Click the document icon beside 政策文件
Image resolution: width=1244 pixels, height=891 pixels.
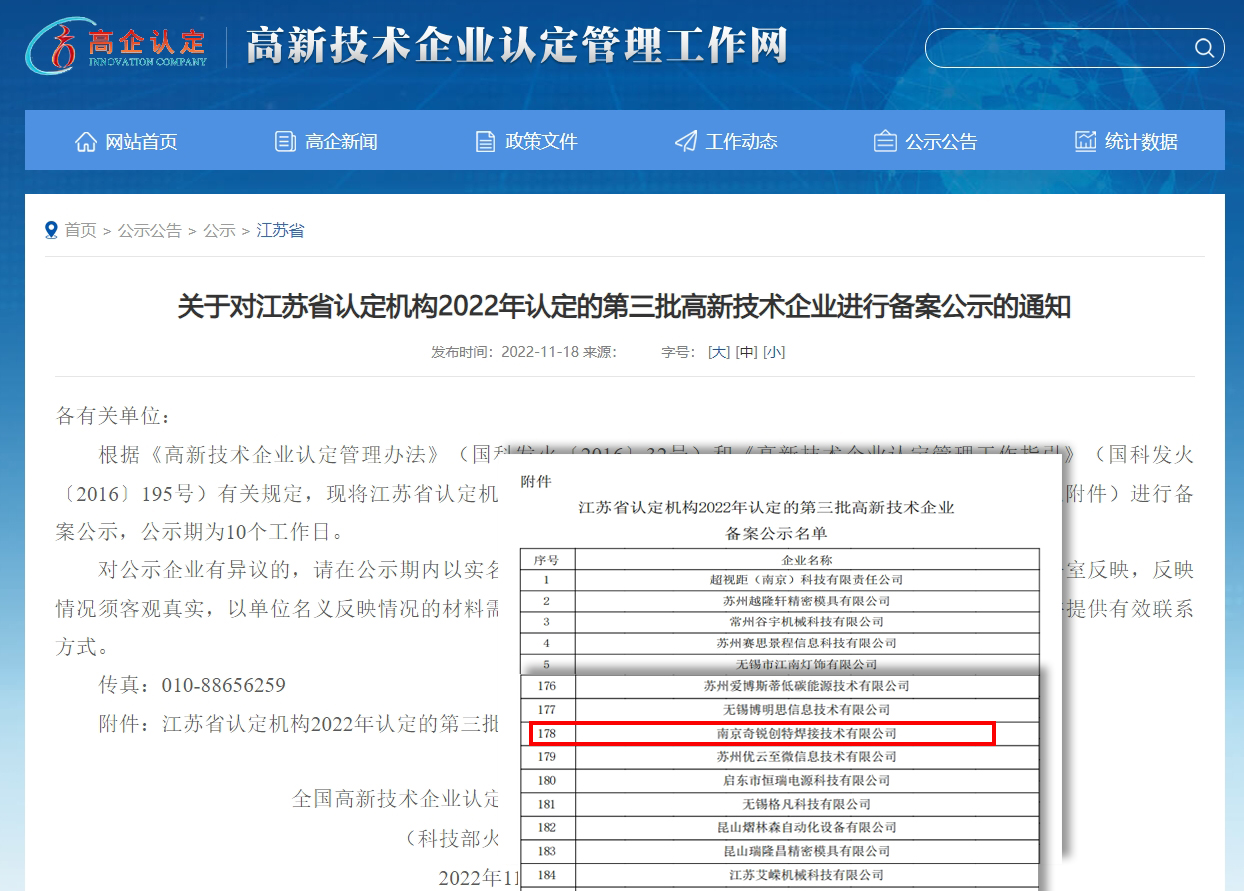[485, 142]
